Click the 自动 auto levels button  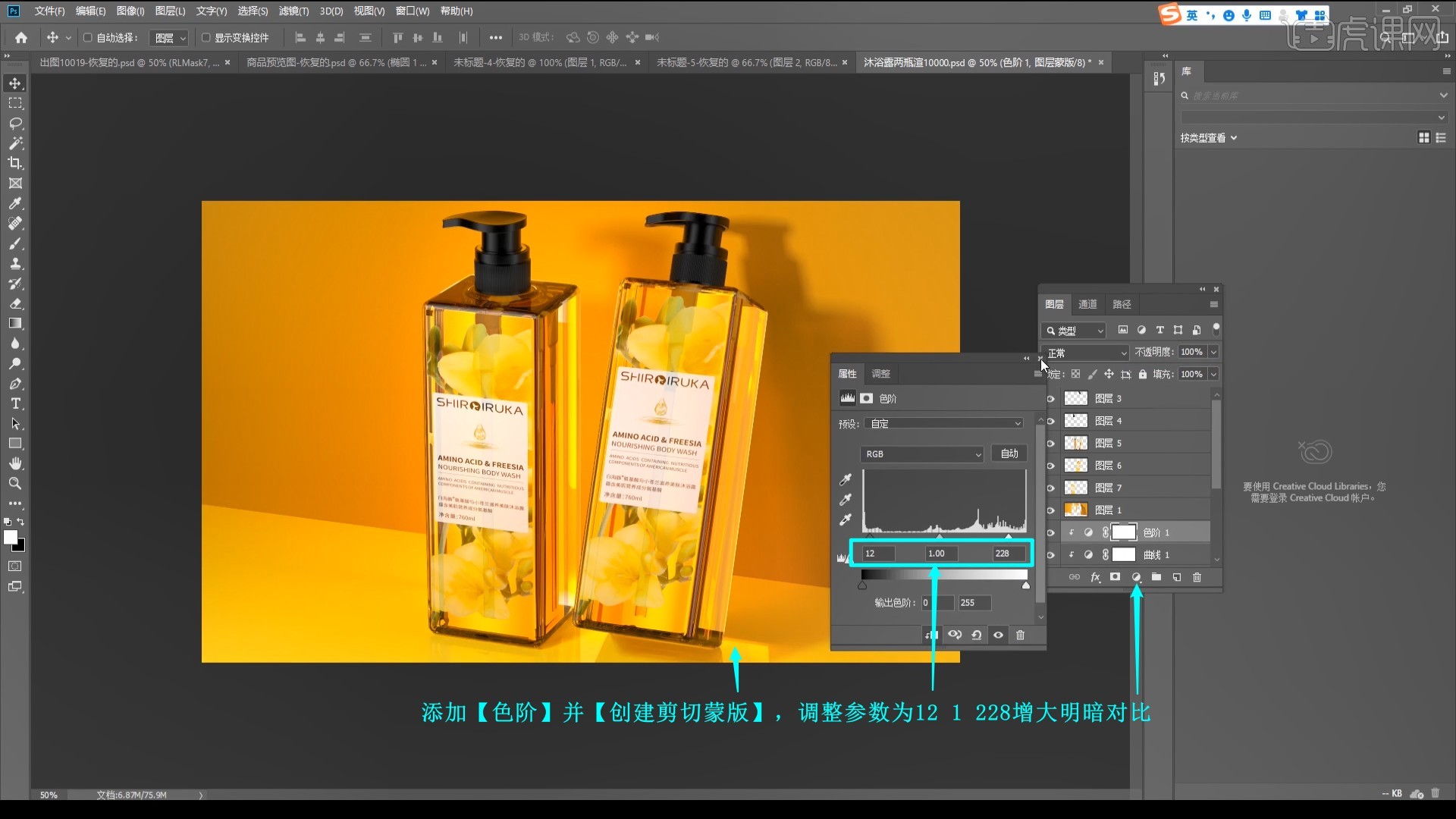pos(1009,453)
